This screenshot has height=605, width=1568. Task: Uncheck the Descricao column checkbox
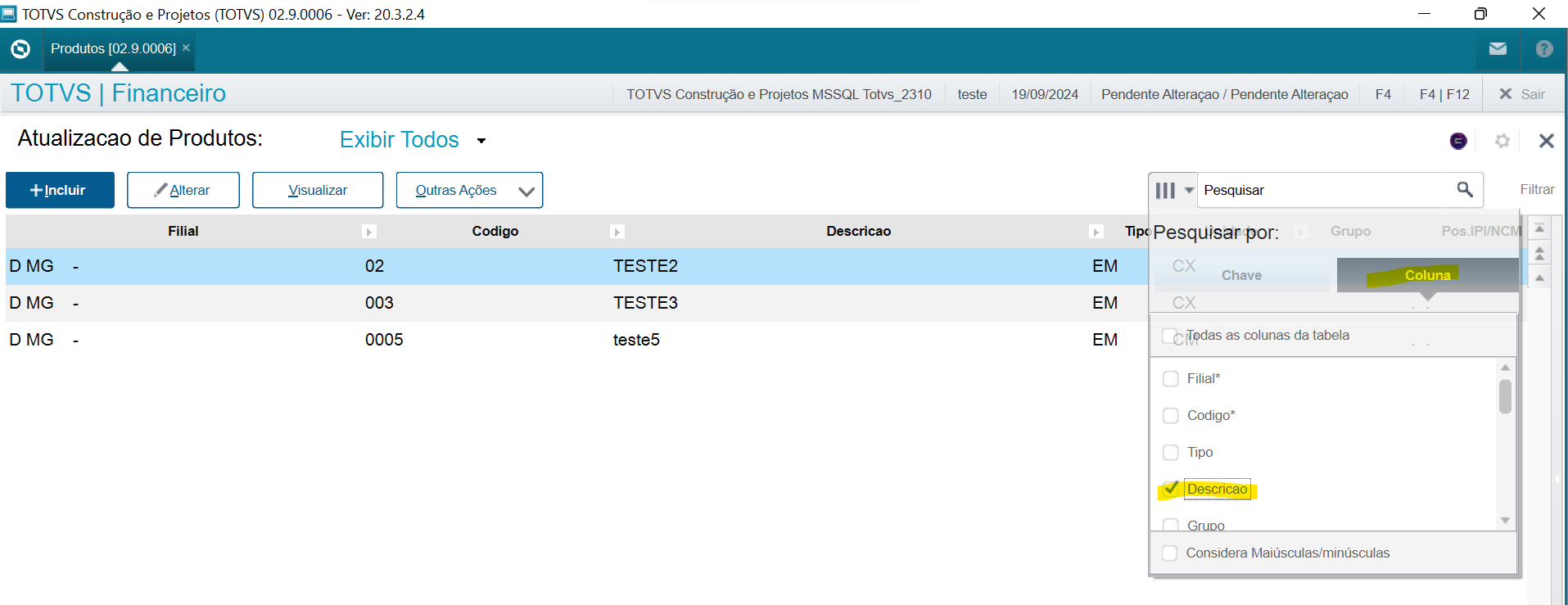(1171, 489)
